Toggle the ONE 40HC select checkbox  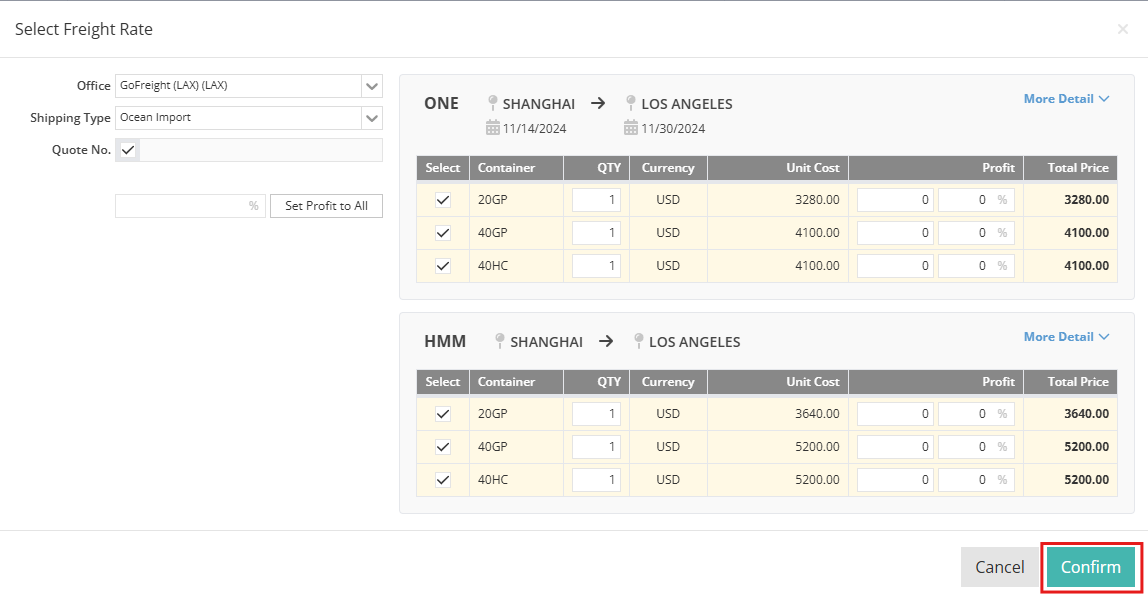pos(443,266)
